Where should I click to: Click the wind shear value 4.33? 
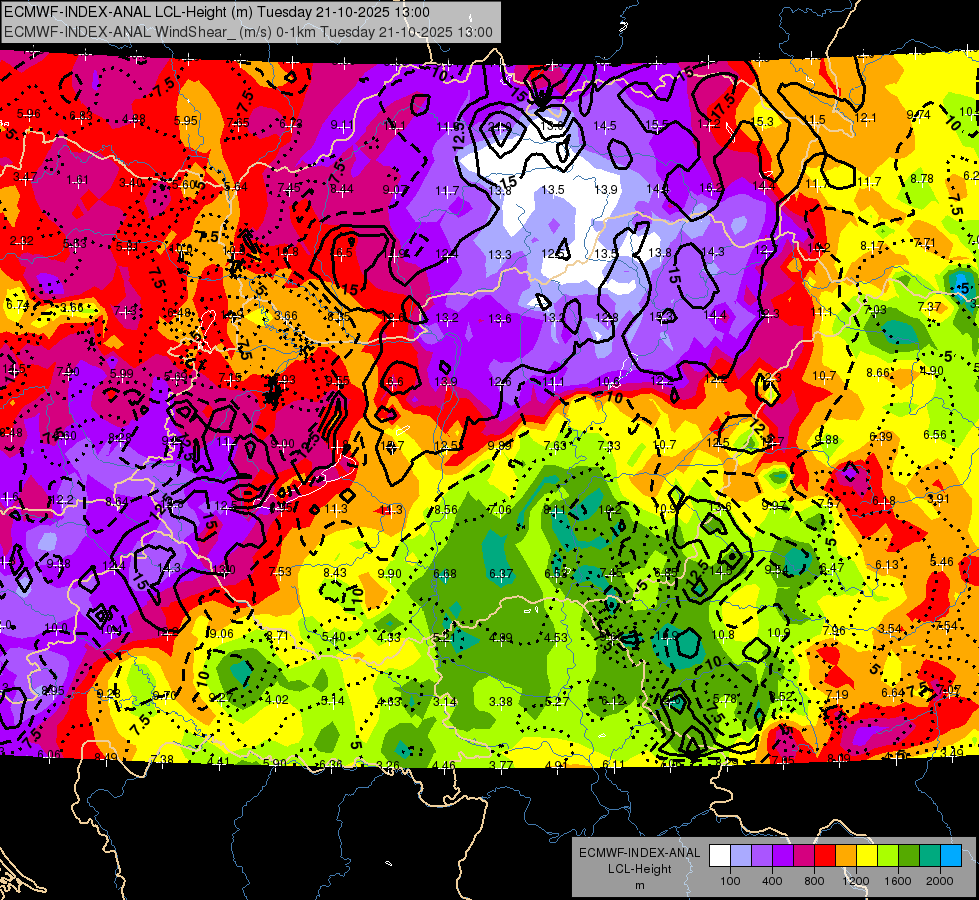389,638
